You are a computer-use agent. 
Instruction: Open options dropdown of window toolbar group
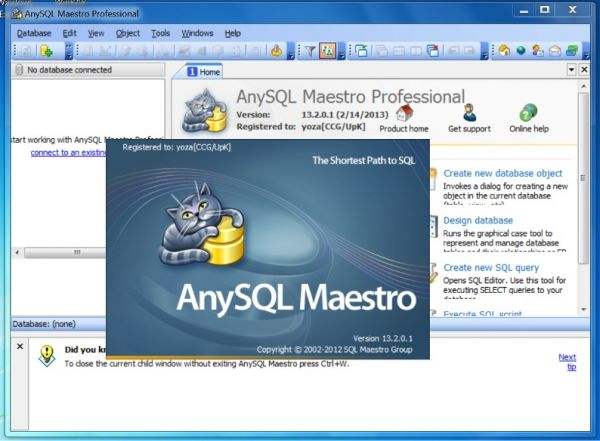point(484,51)
